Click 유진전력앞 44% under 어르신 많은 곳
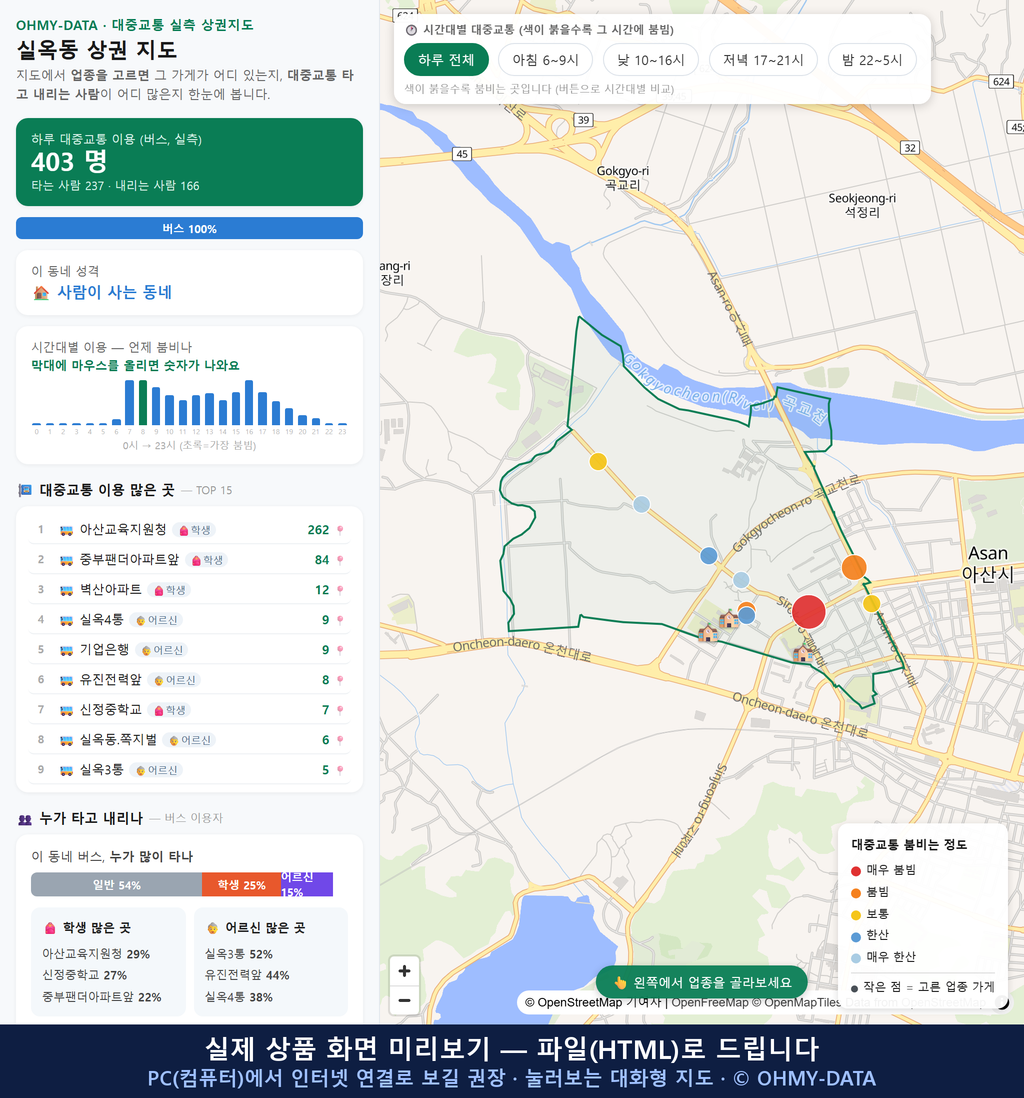 tap(247, 975)
